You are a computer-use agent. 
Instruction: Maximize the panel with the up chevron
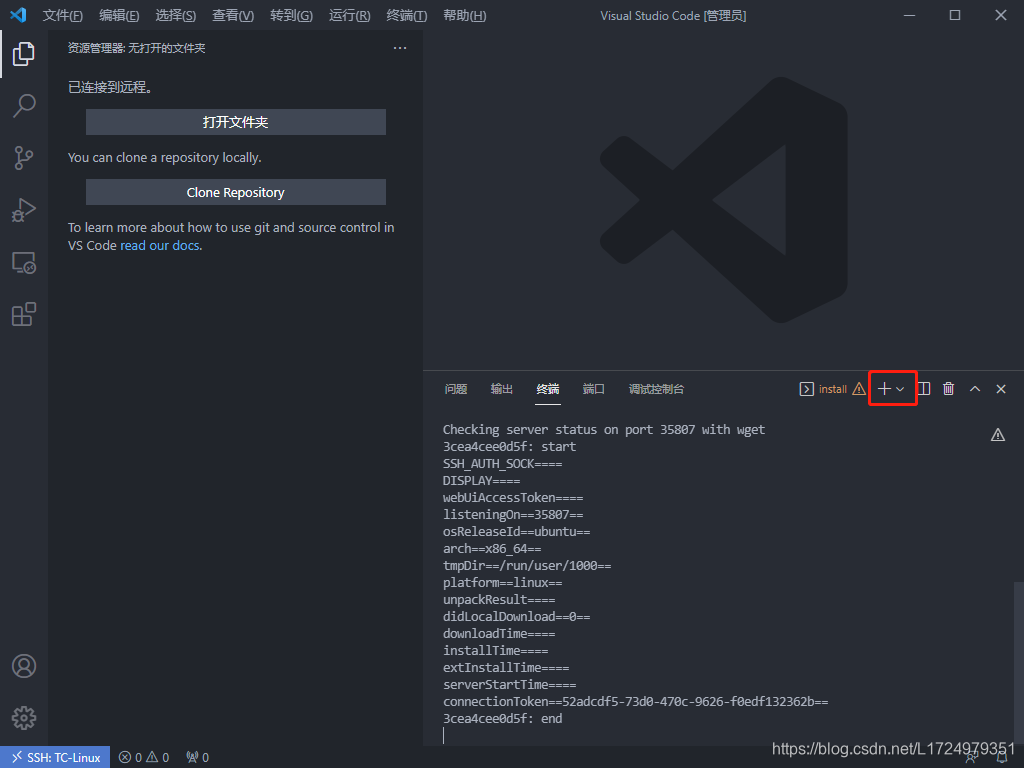pyautogui.click(x=975, y=389)
